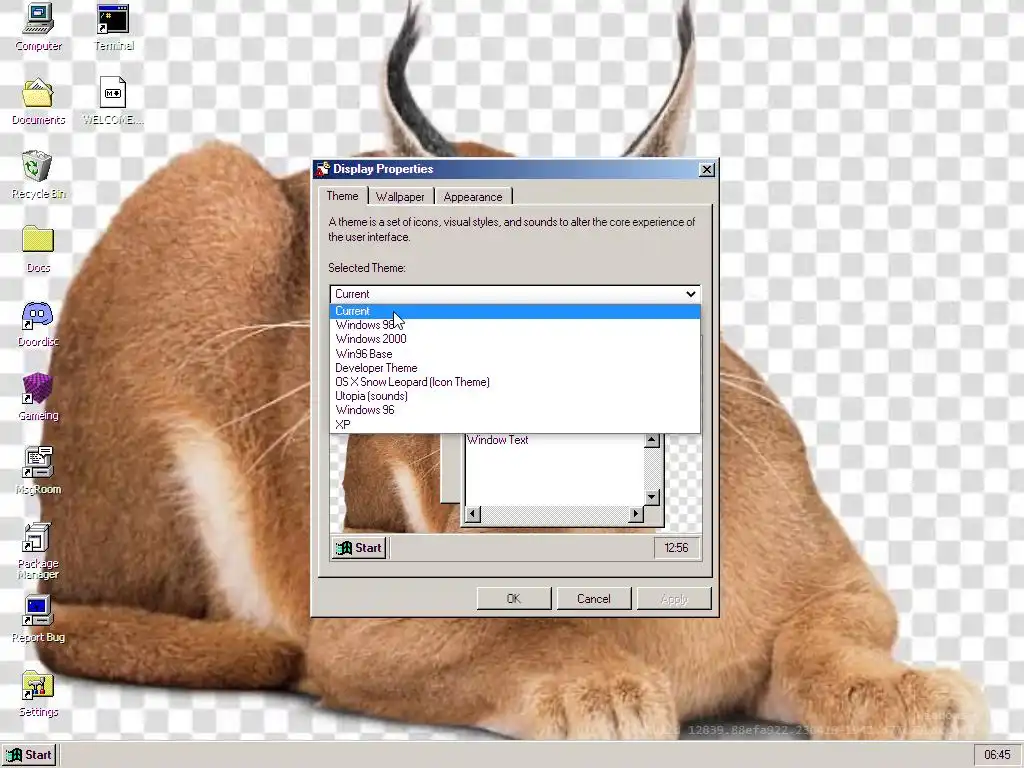Click the taskbar clock showing 06:45
Screen dimensions: 1024x768
(997, 755)
